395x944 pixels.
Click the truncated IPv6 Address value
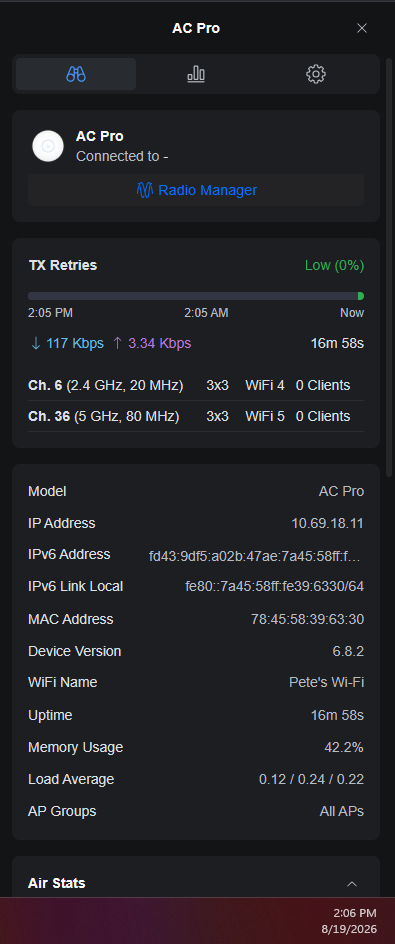click(255, 556)
